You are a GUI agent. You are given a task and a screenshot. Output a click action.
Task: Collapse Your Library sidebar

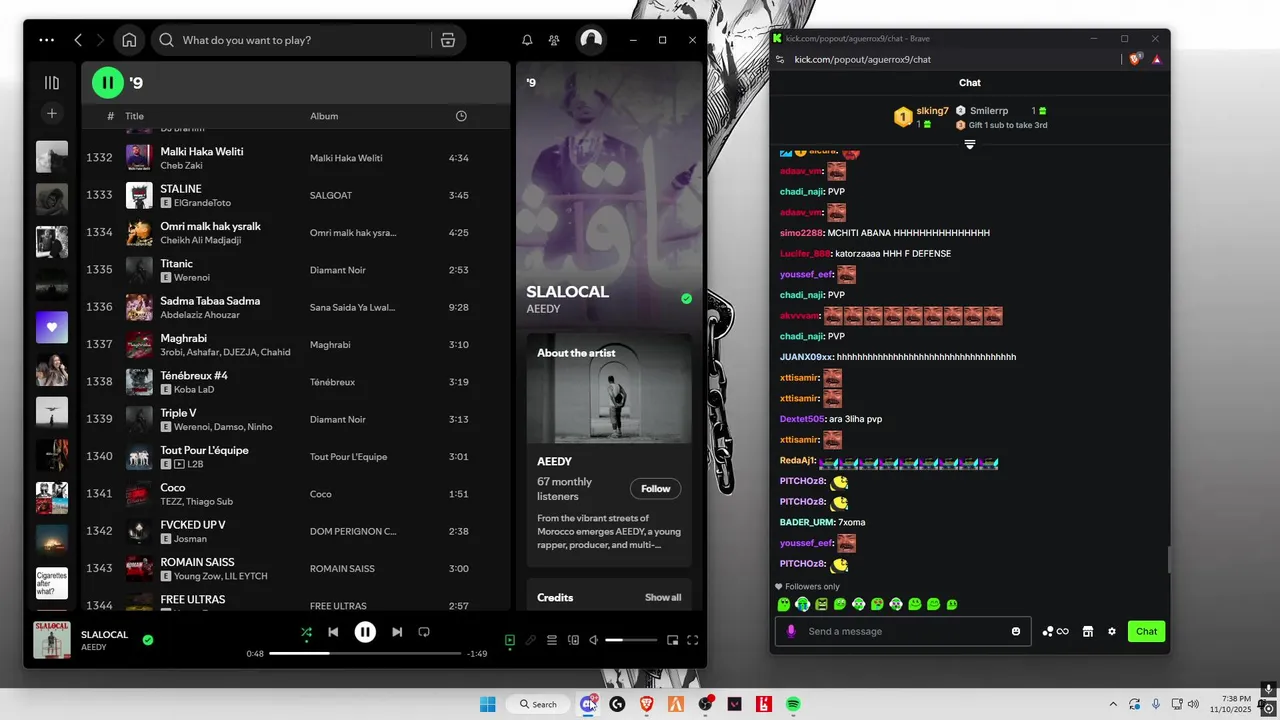(x=52, y=83)
